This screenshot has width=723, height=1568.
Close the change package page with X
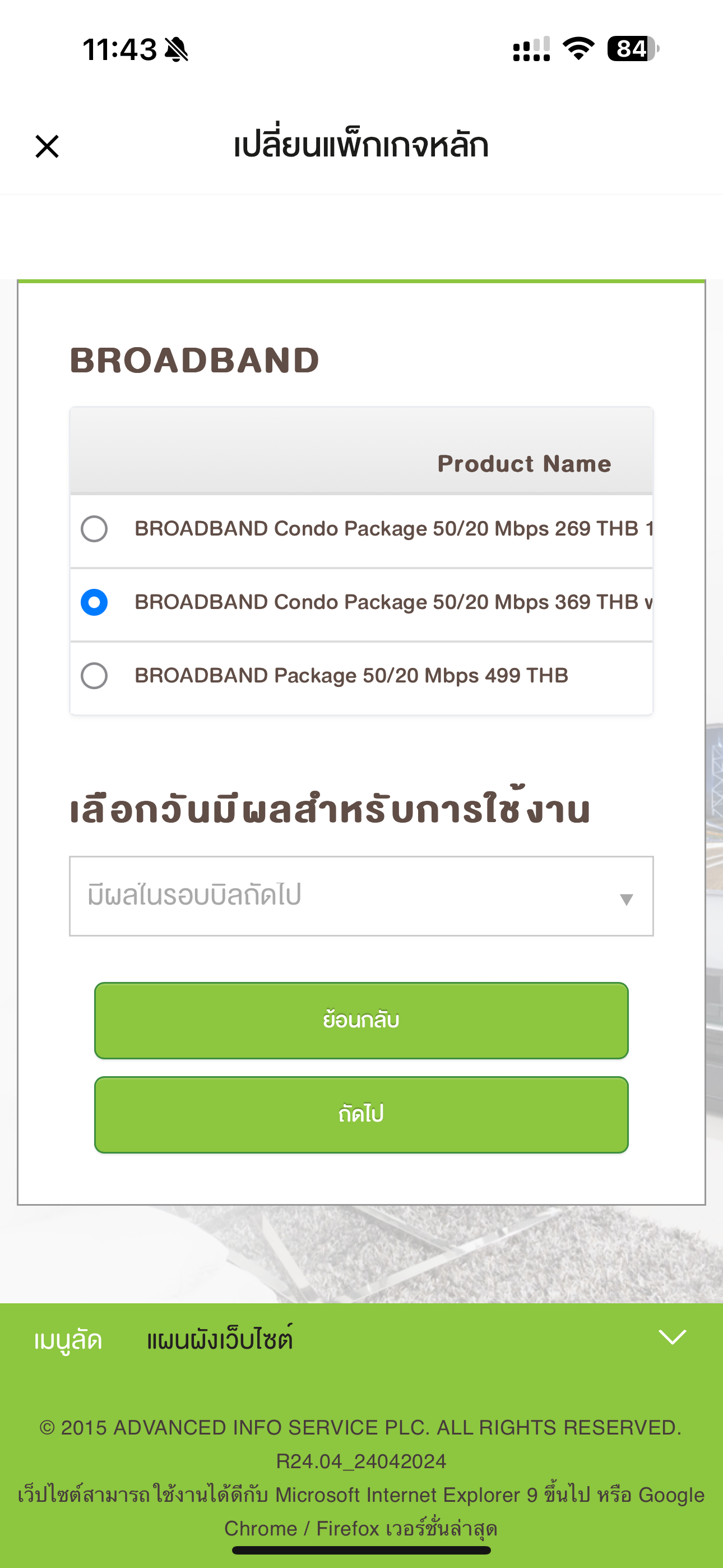click(x=47, y=147)
